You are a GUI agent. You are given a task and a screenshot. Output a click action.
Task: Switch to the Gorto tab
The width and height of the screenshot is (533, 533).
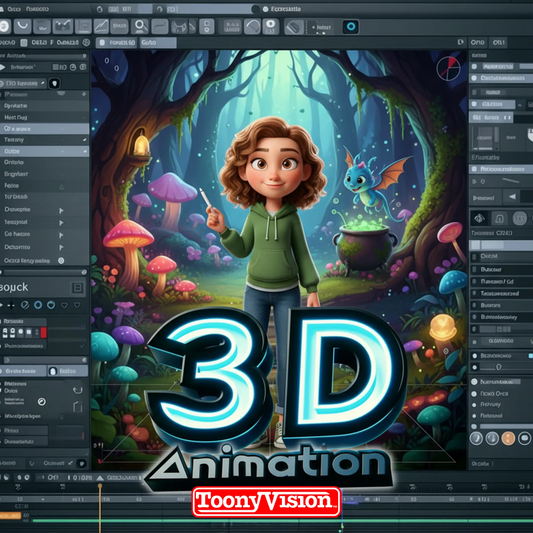click(158, 42)
